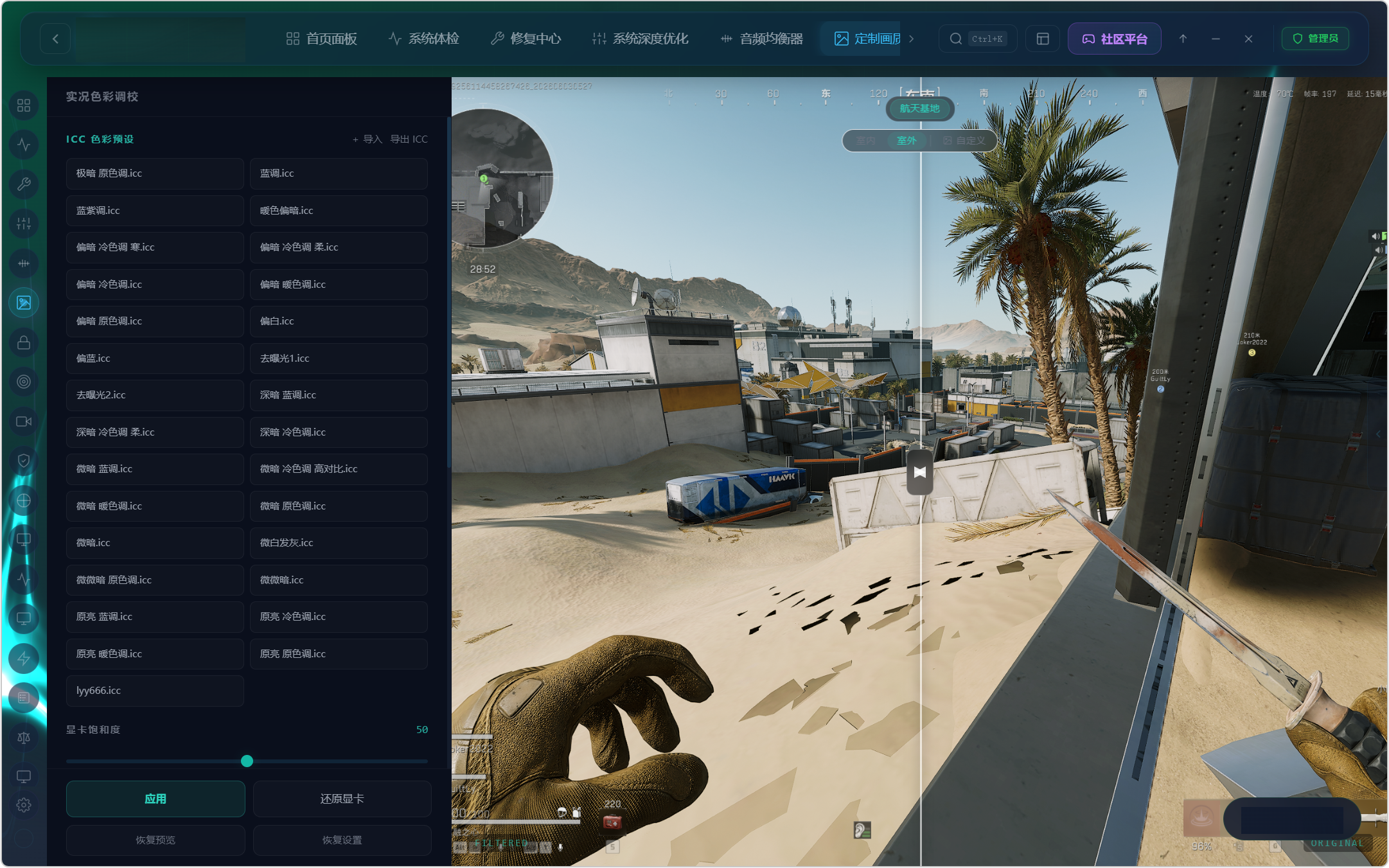This screenshot has height=868, width=1389.
Task: Select the 室外 outdoor preview mode
Action: 907,141
